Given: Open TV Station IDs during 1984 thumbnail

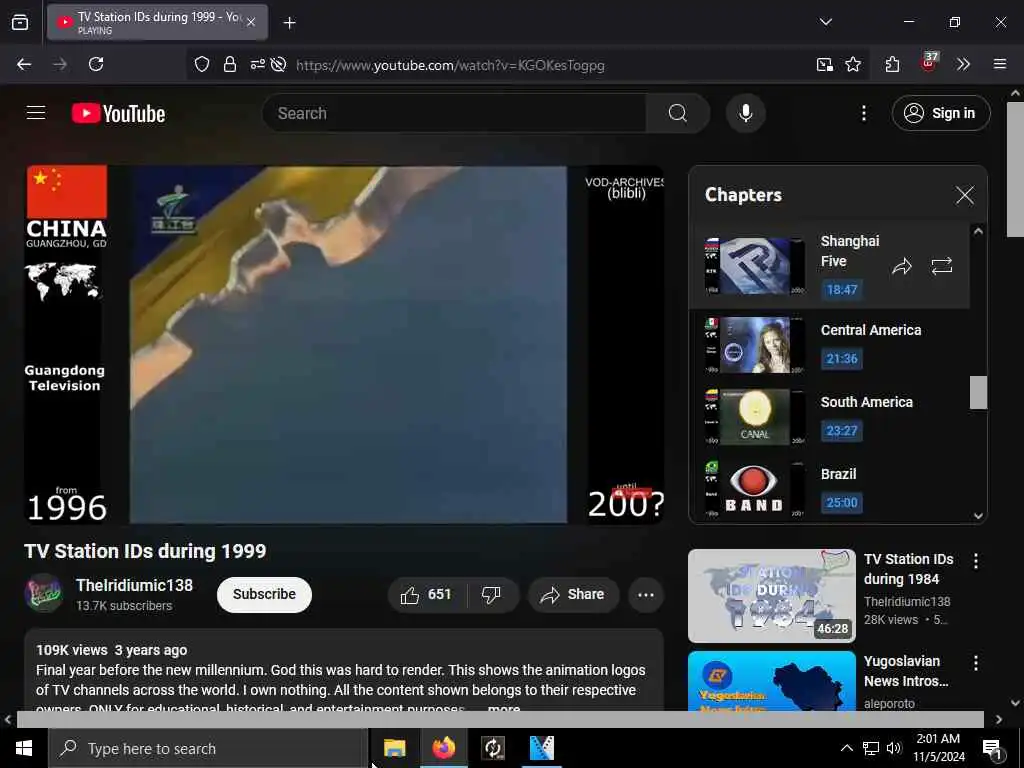Looking at the screenshot, I should pyautogui.click(x=771, y=596).
